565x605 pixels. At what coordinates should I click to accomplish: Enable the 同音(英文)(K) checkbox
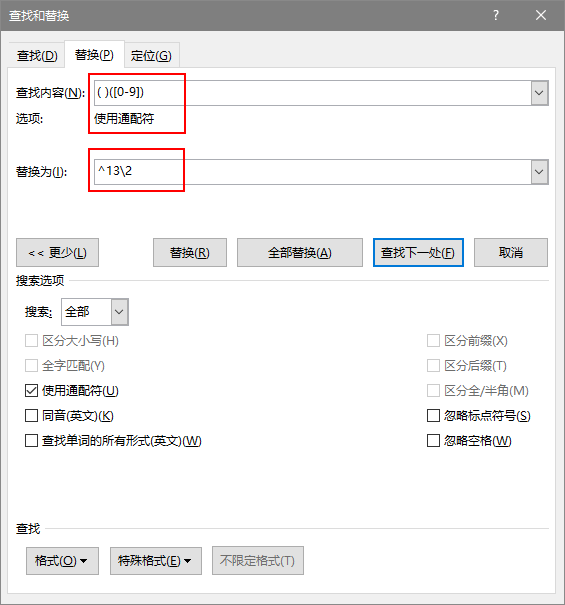click(31, 416)
